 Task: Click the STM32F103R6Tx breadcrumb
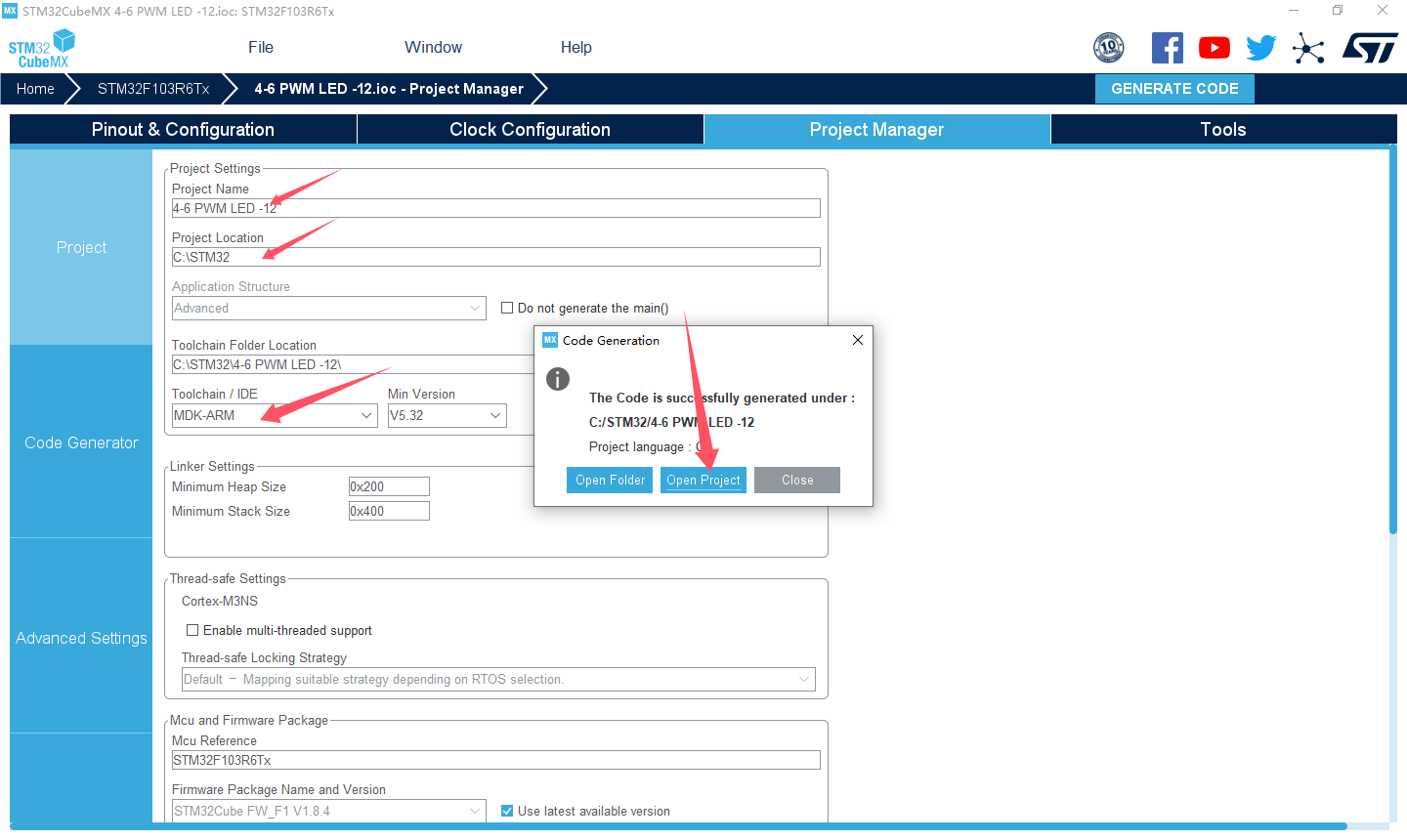click(153, 89)
